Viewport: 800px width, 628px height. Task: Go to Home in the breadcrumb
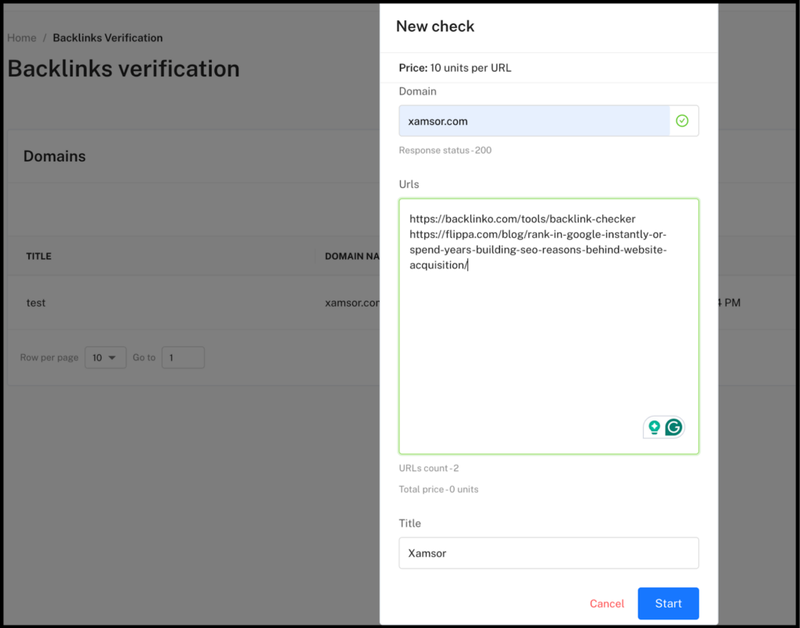(21, 38)
